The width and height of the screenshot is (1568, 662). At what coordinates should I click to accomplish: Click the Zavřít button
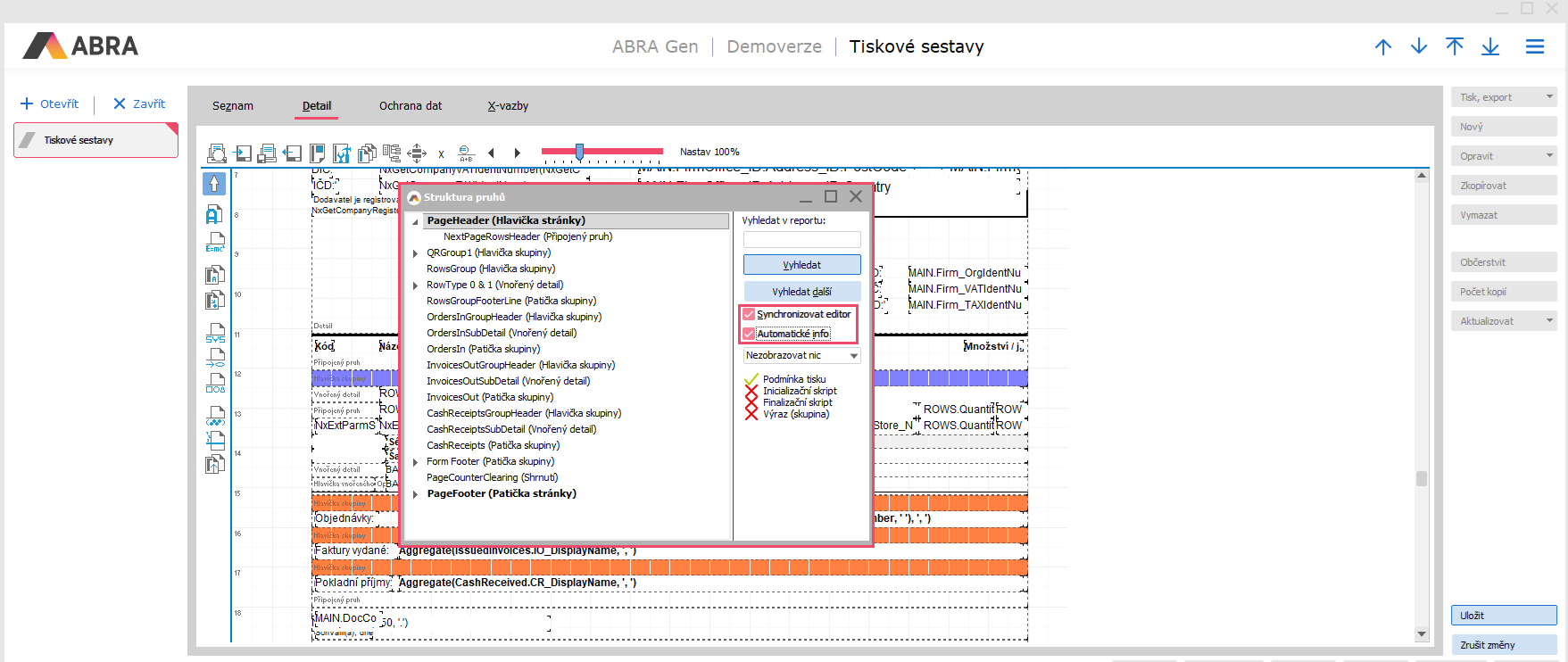pos(139,103)
